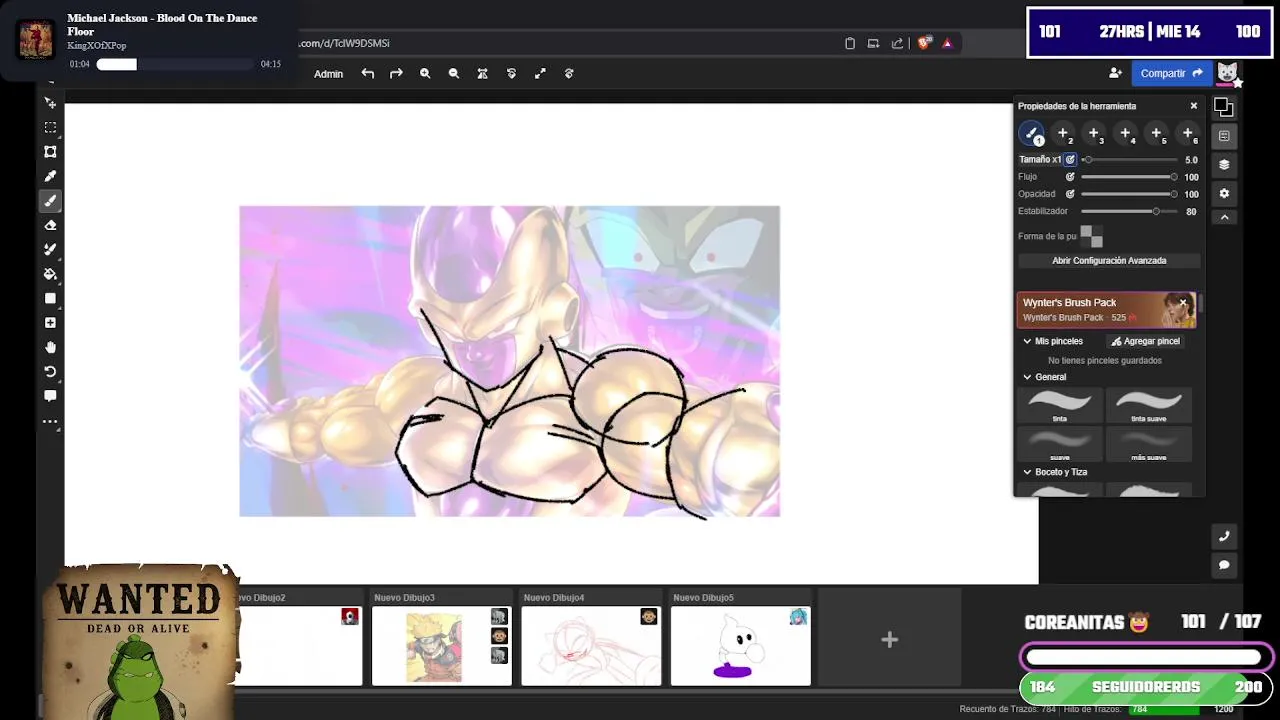
Task: Choose the tinta brush preset
Action: click(1060, 405)
